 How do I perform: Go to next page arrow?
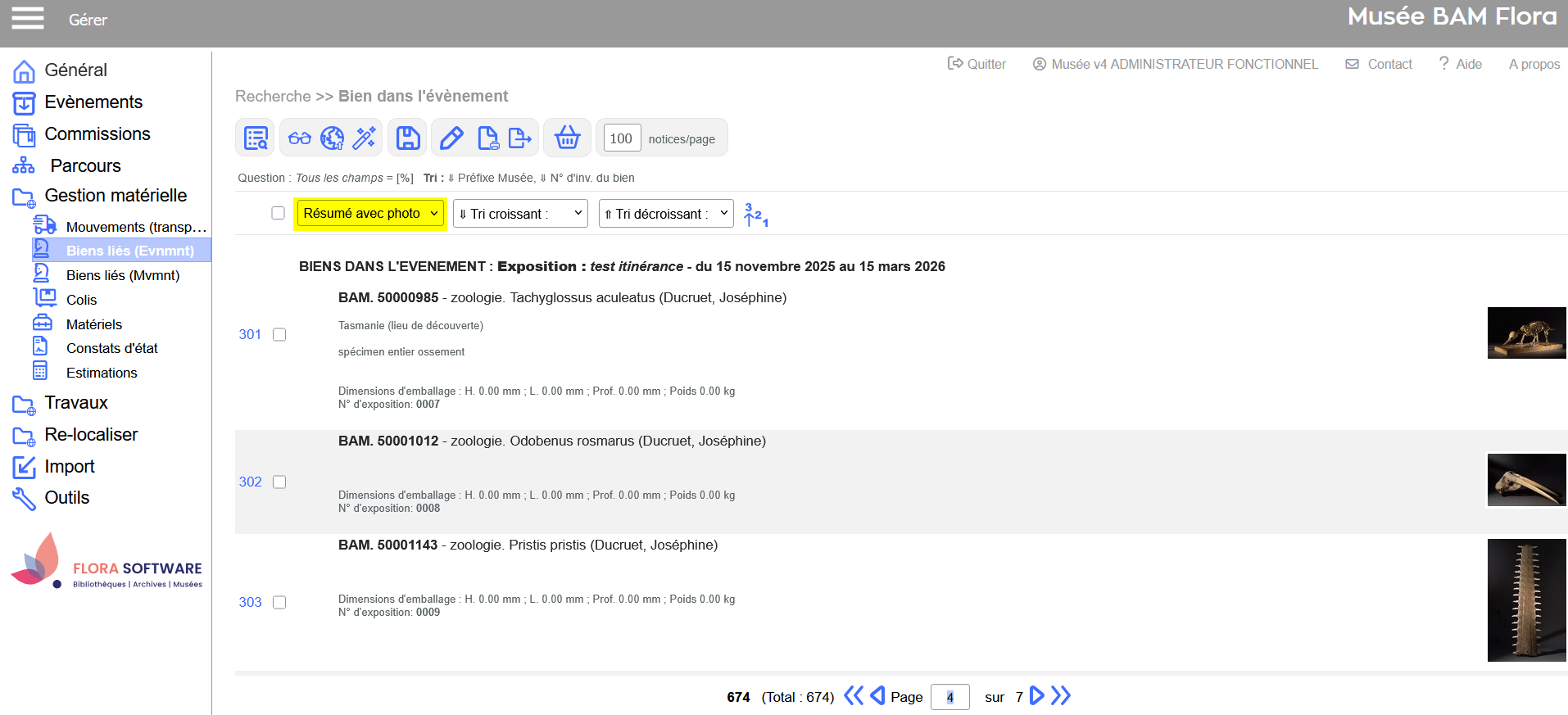(x=1036, y=696)
